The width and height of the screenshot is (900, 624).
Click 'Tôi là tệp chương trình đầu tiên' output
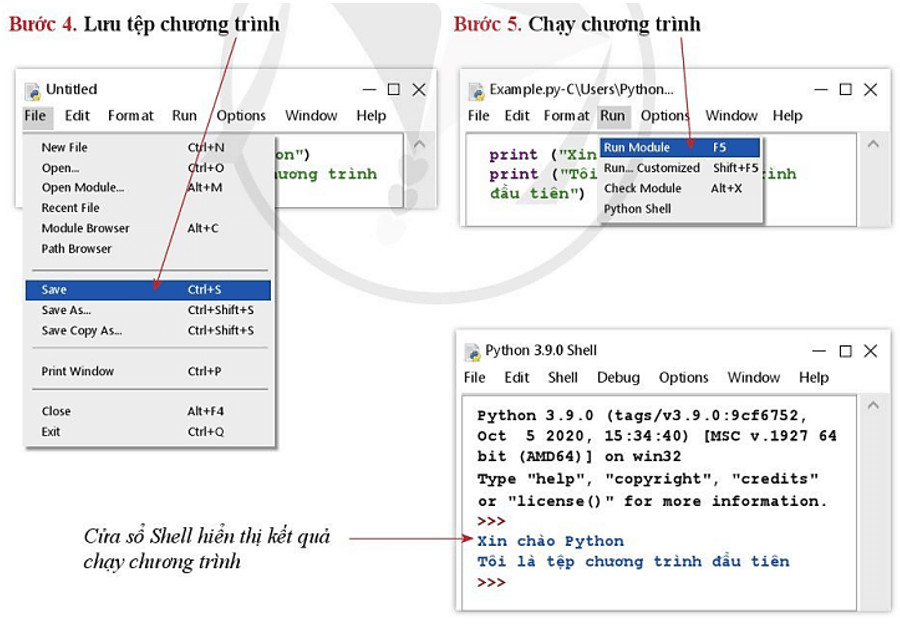(x=633, y=561)
